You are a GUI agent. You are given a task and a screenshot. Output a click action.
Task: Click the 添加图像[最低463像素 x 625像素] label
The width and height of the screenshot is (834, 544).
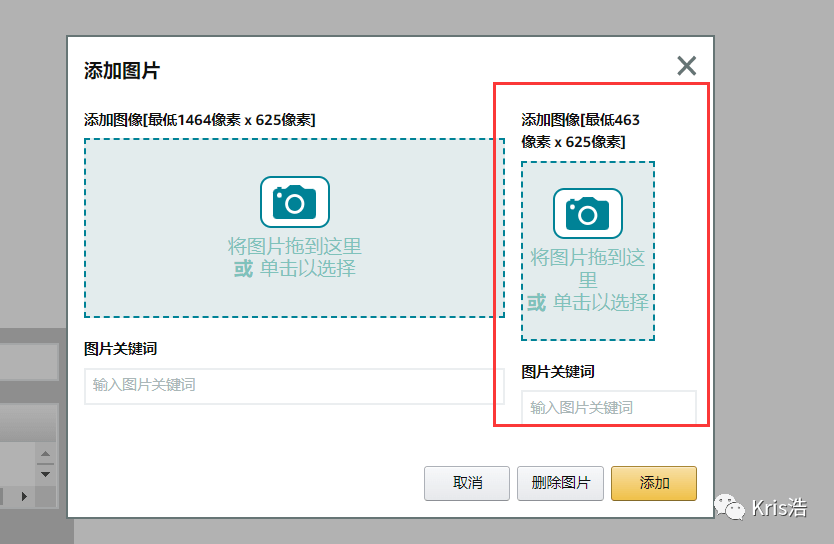click(580, 131)
